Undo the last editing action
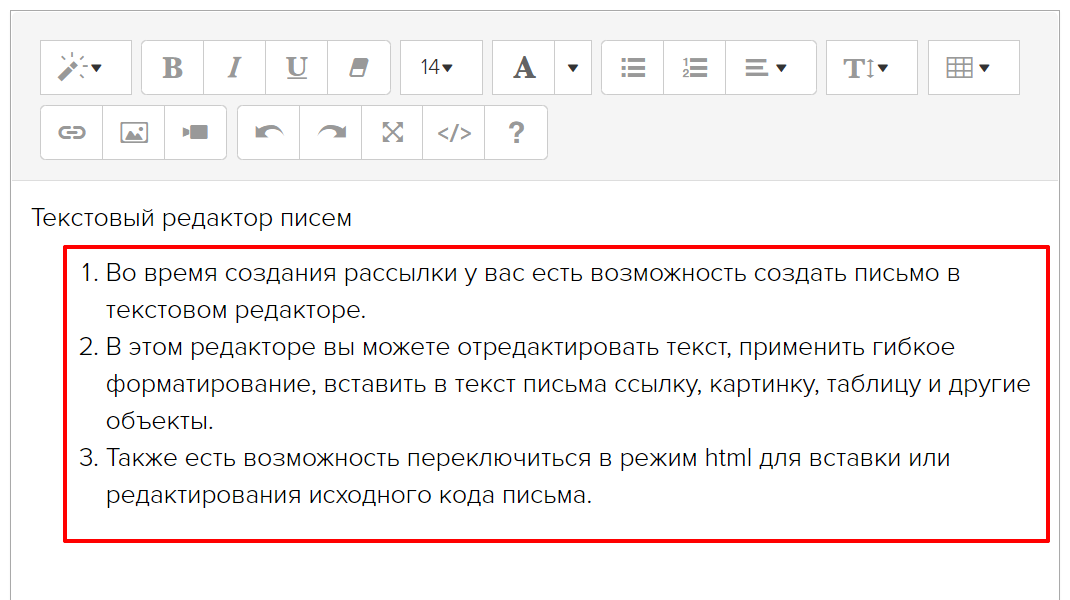 269,132
